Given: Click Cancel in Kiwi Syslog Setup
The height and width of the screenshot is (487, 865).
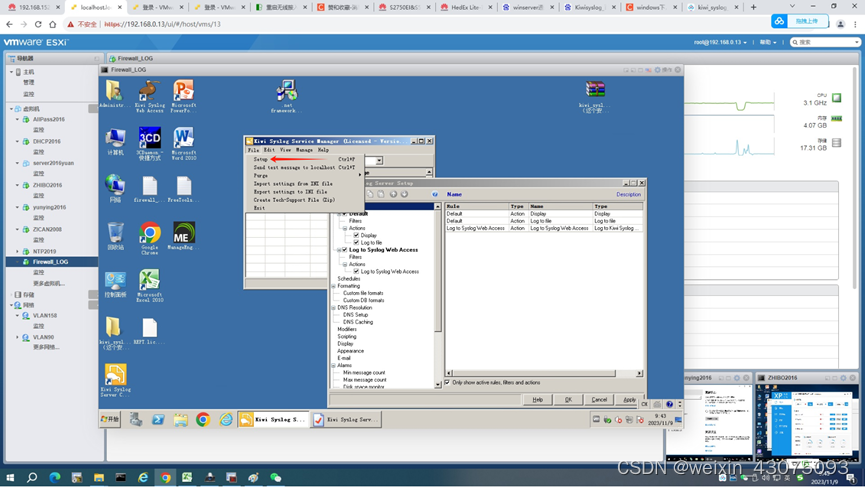Looking at the screenshot, I should [x=599, y=399].
